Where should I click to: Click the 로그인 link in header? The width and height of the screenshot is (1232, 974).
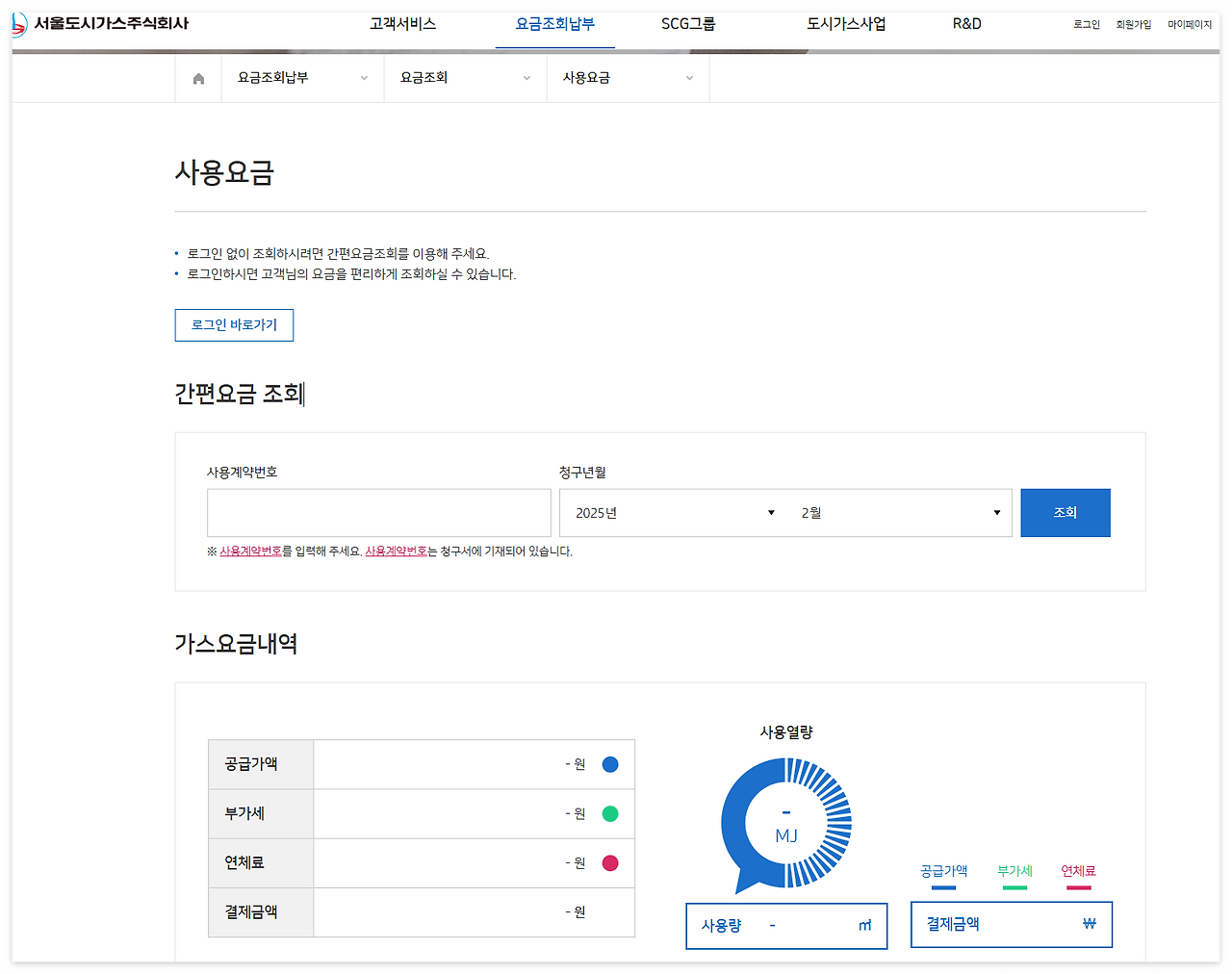[x=1087, y=25]
